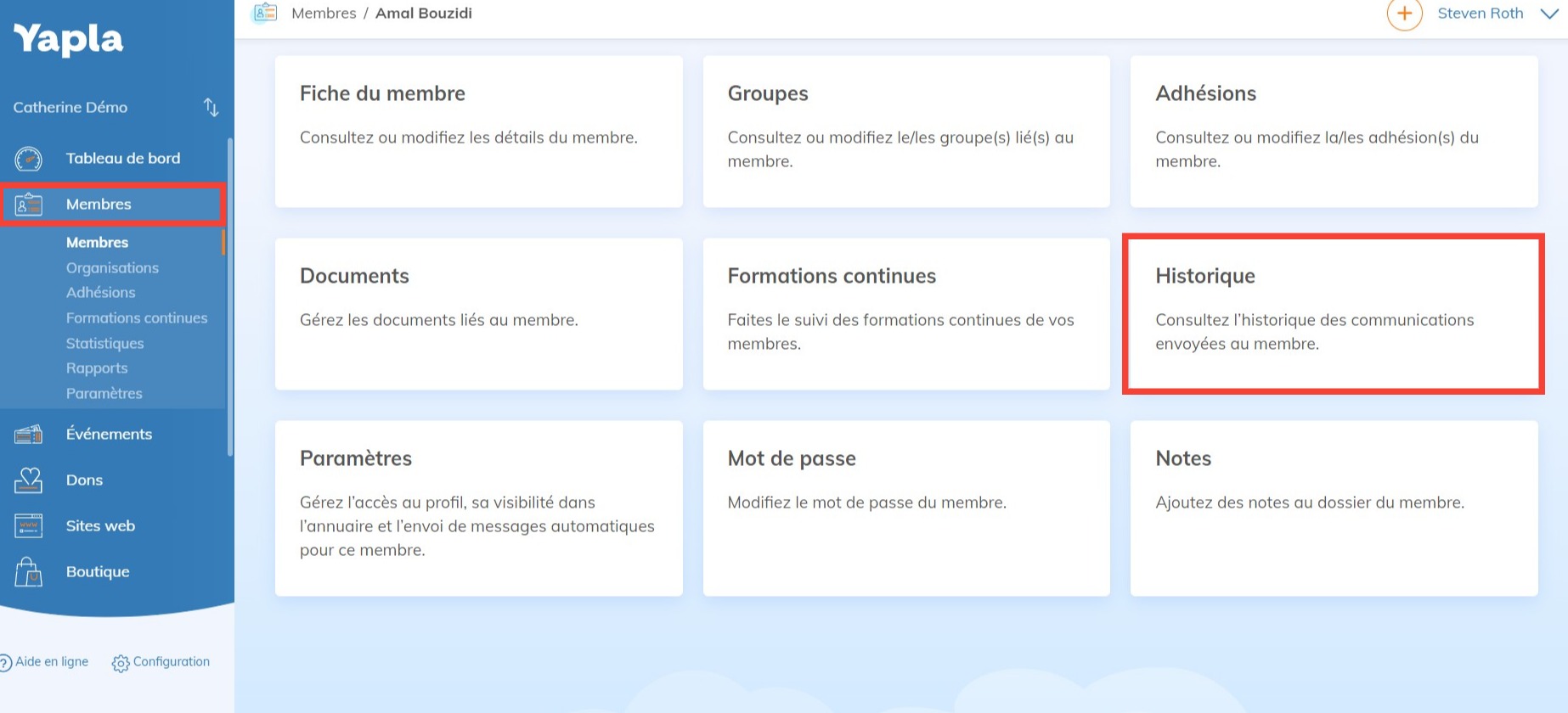Click the sidebar vertical scrollbar

(229, 297)
